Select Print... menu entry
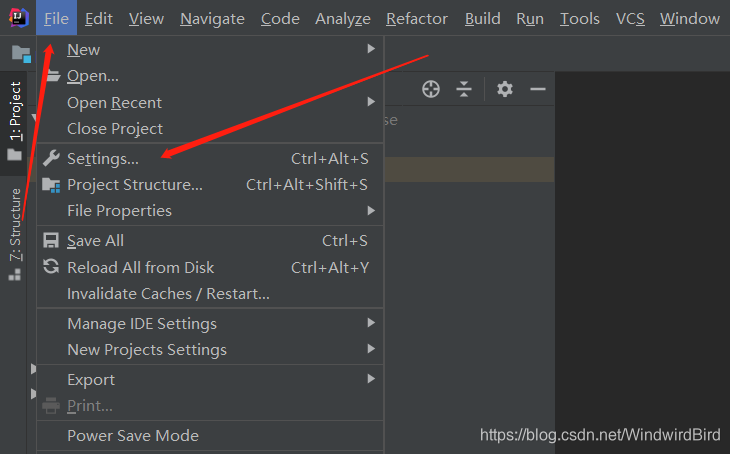 [x=210, y=406]
